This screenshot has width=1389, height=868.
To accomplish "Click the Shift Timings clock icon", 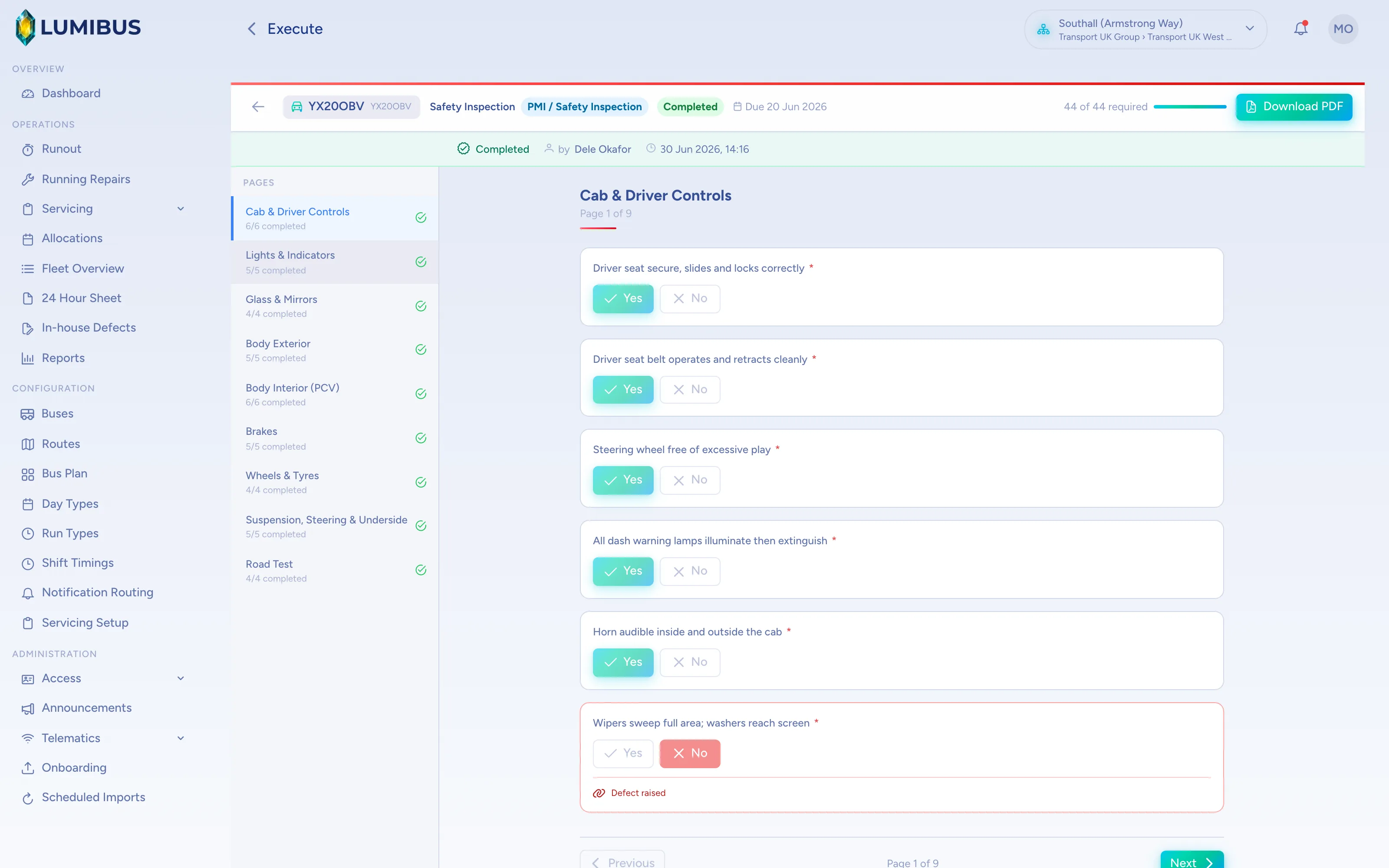I will click(27, 563).
